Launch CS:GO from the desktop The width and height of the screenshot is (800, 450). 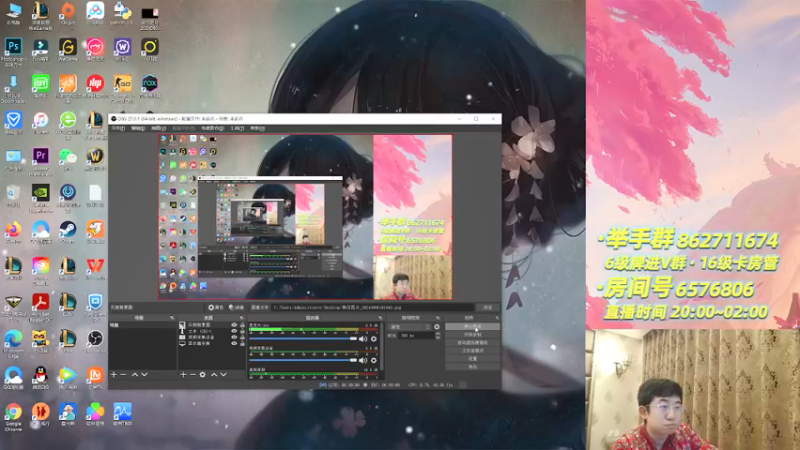(x=122, y=83)
